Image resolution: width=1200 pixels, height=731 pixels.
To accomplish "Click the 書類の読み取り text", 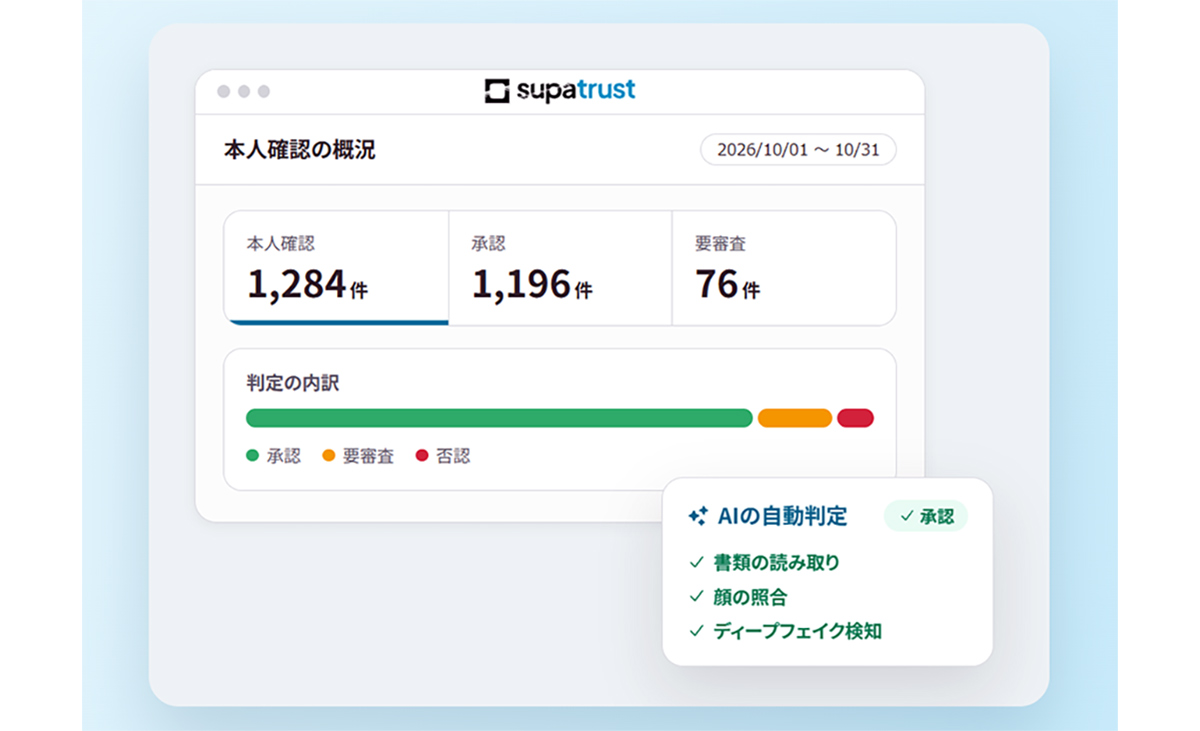I will 777,563.
